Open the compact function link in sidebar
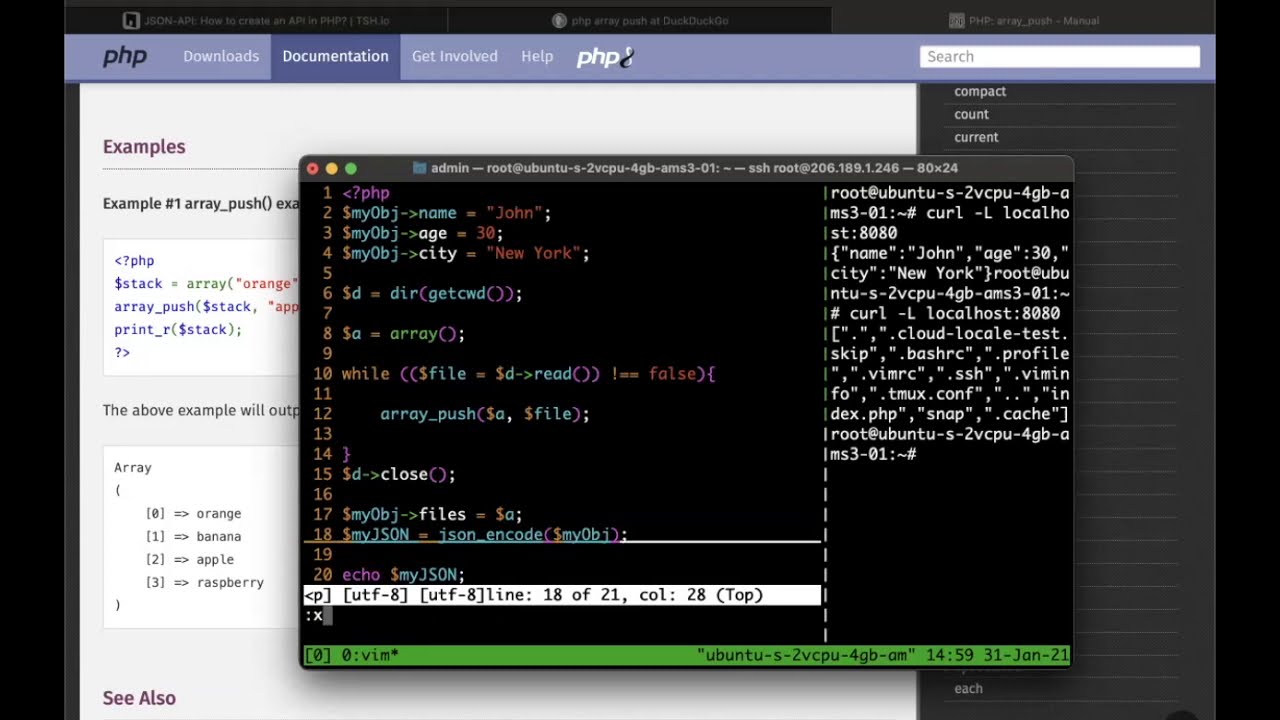Screen dimensions: 1280x720 (980, 91)
